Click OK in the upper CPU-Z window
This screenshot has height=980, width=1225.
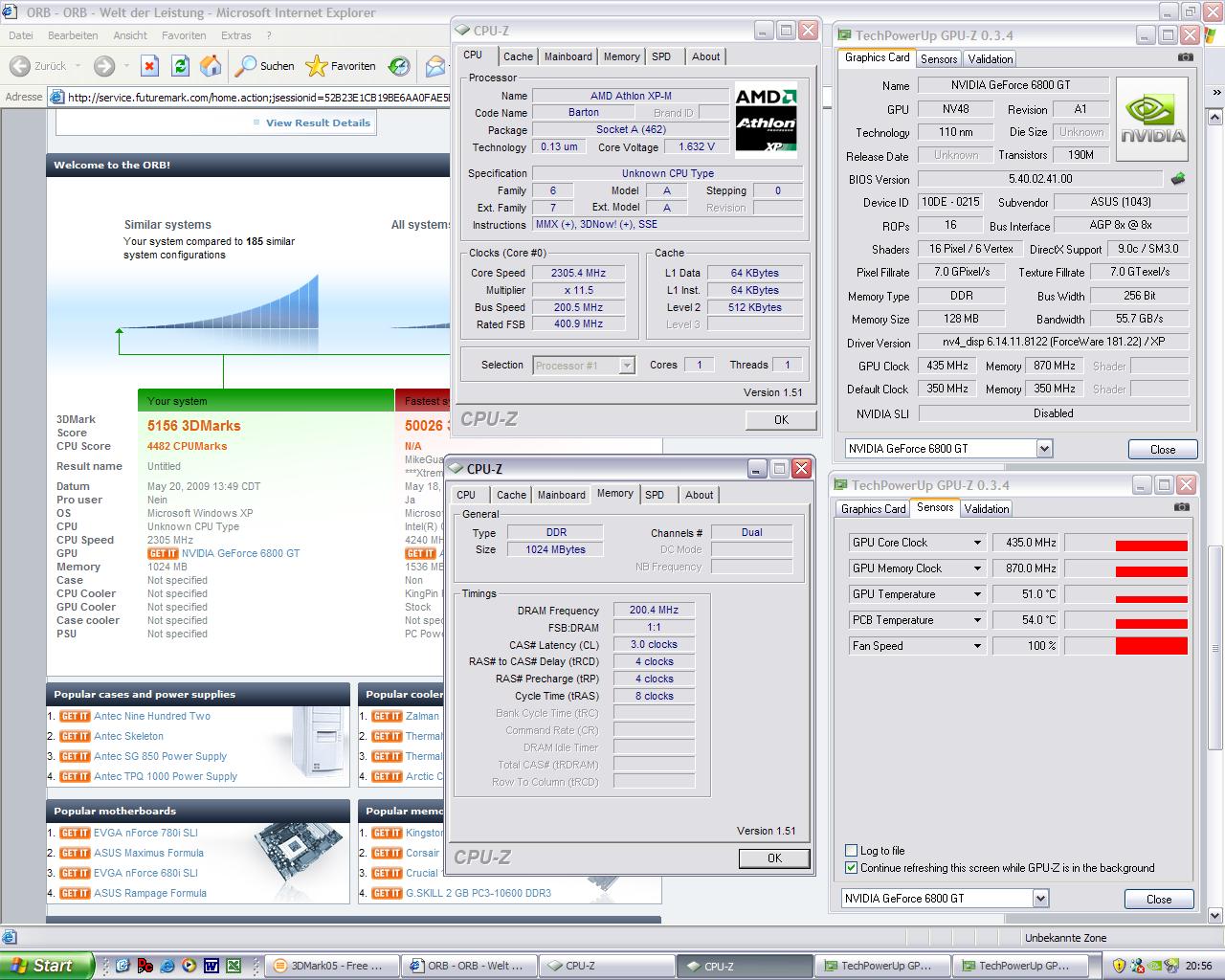pos(781,420)
